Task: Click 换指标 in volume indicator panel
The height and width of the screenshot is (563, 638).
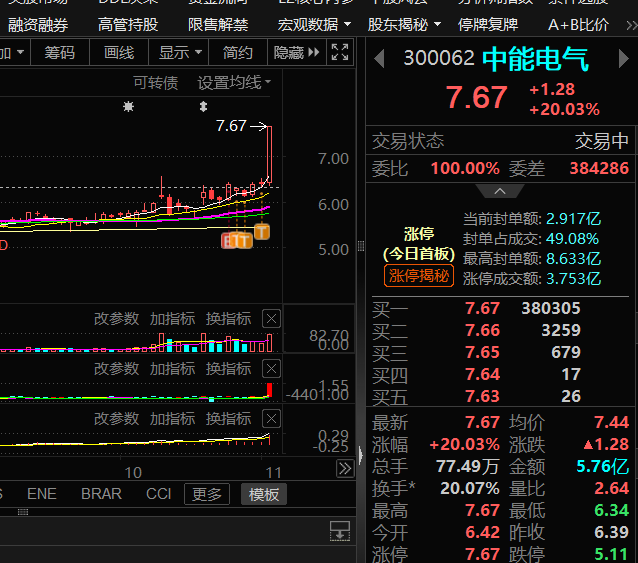Action: (x=228, y=319)
